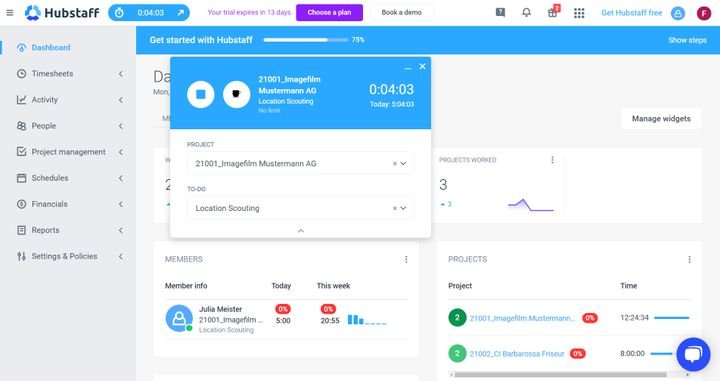Stop the running timer
The image size is (720, 381).
click(201, 94)
